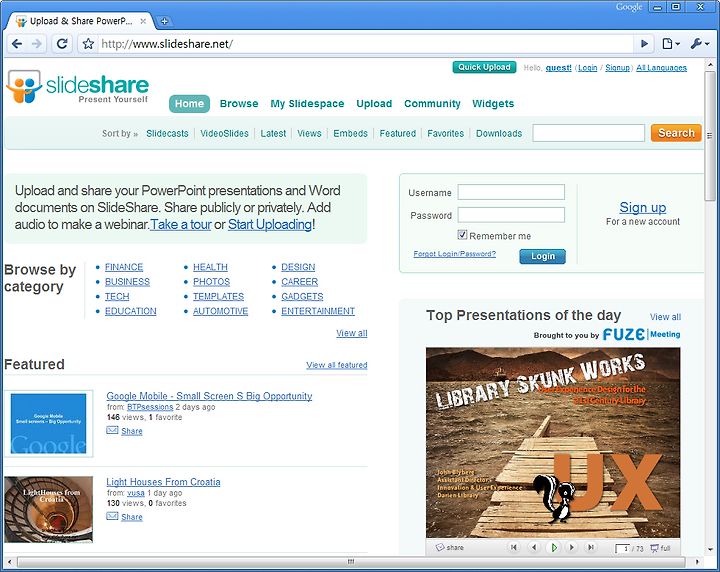Browse the FINANCE category
The height and width of the screenshot is (572, 720).
tap(124, 267)
